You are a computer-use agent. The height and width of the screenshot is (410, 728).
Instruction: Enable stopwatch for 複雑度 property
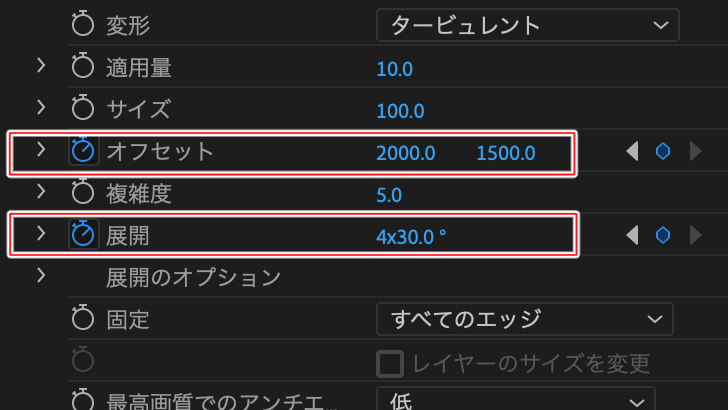pos(83,192)
